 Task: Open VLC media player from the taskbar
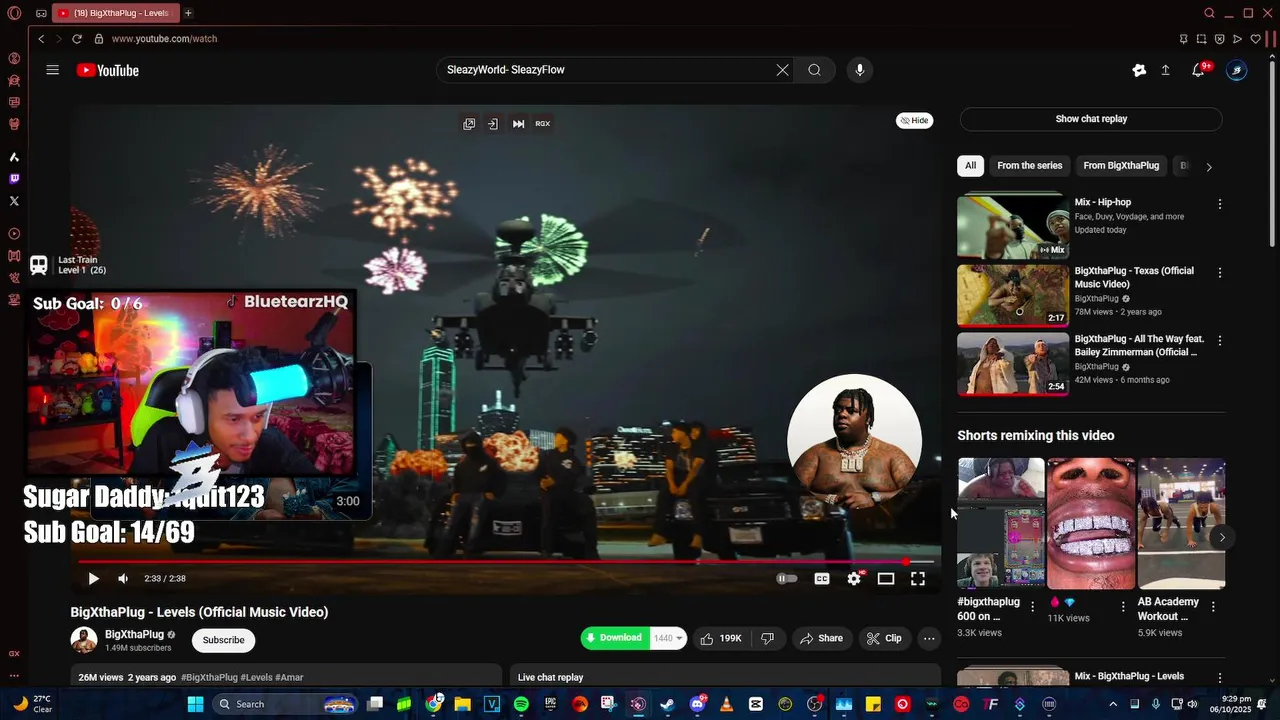click(727, 704)
